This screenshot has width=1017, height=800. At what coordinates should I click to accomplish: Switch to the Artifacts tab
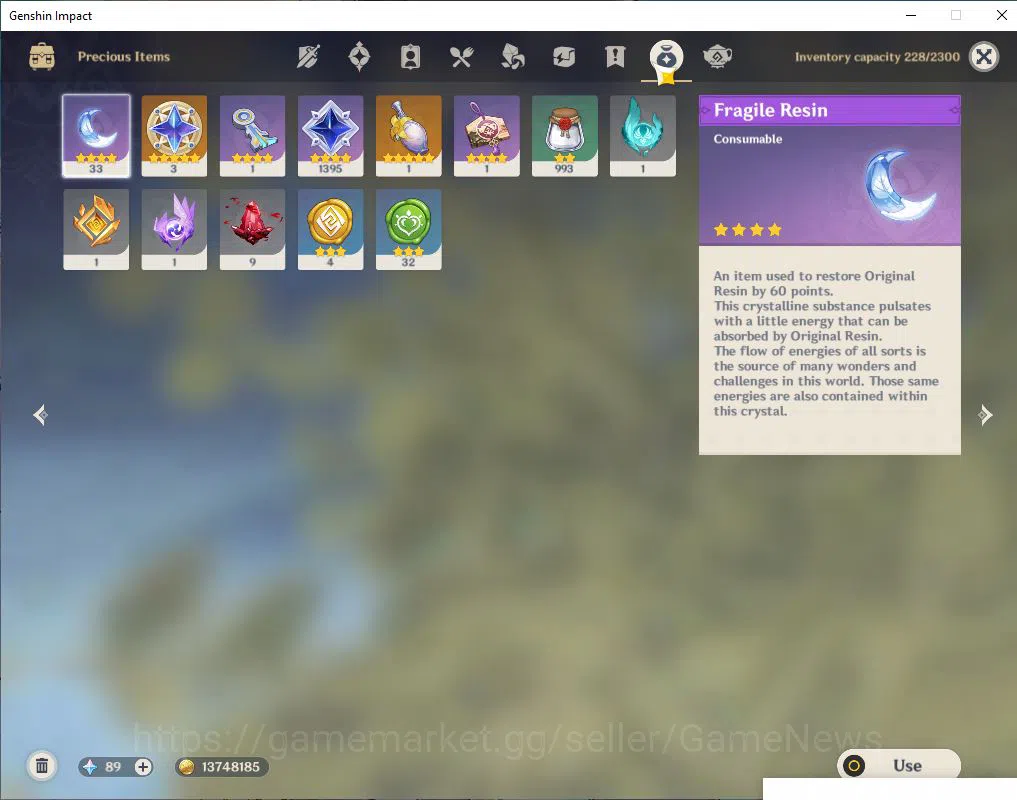pyautogui.click(x=359, y=57)
